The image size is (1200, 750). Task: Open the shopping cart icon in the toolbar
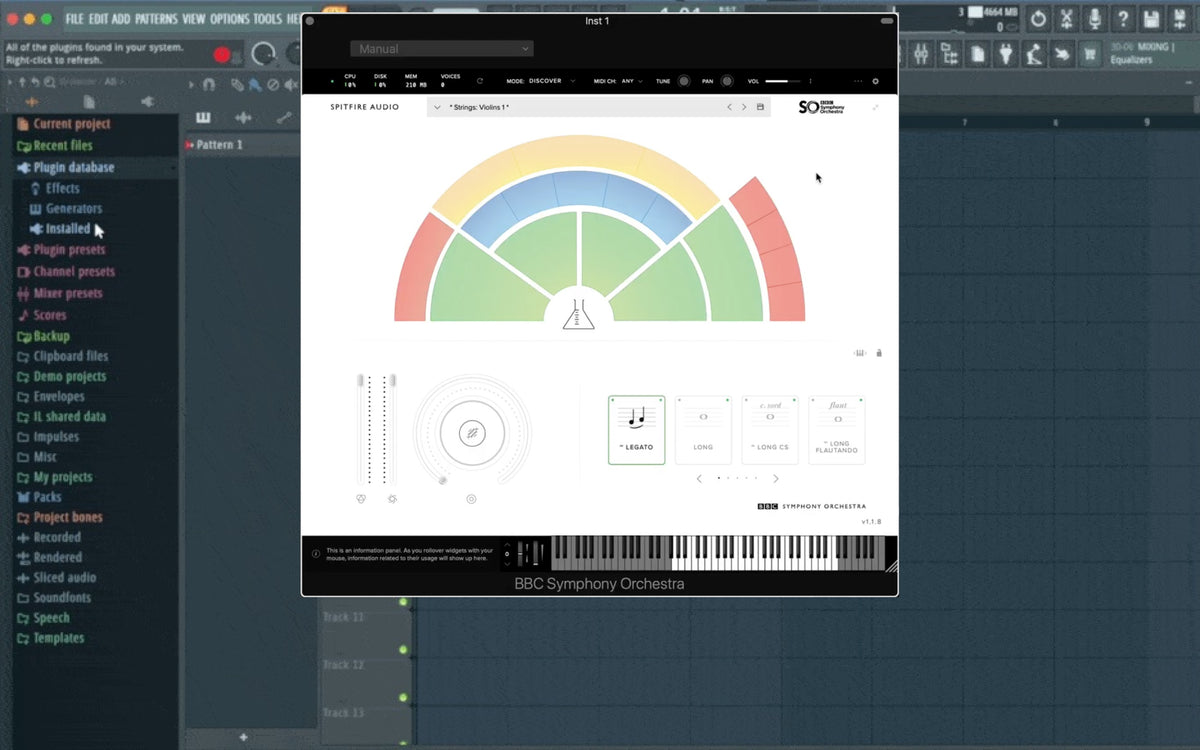(1089, 54)
